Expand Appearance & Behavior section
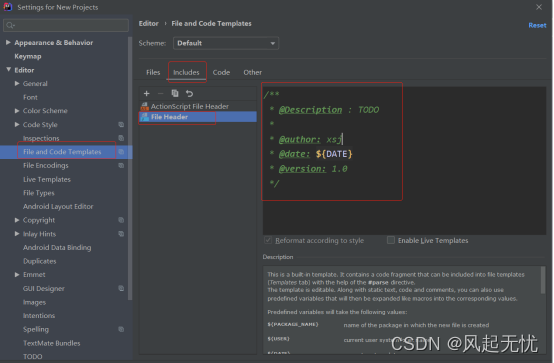 tap(8, 42)
